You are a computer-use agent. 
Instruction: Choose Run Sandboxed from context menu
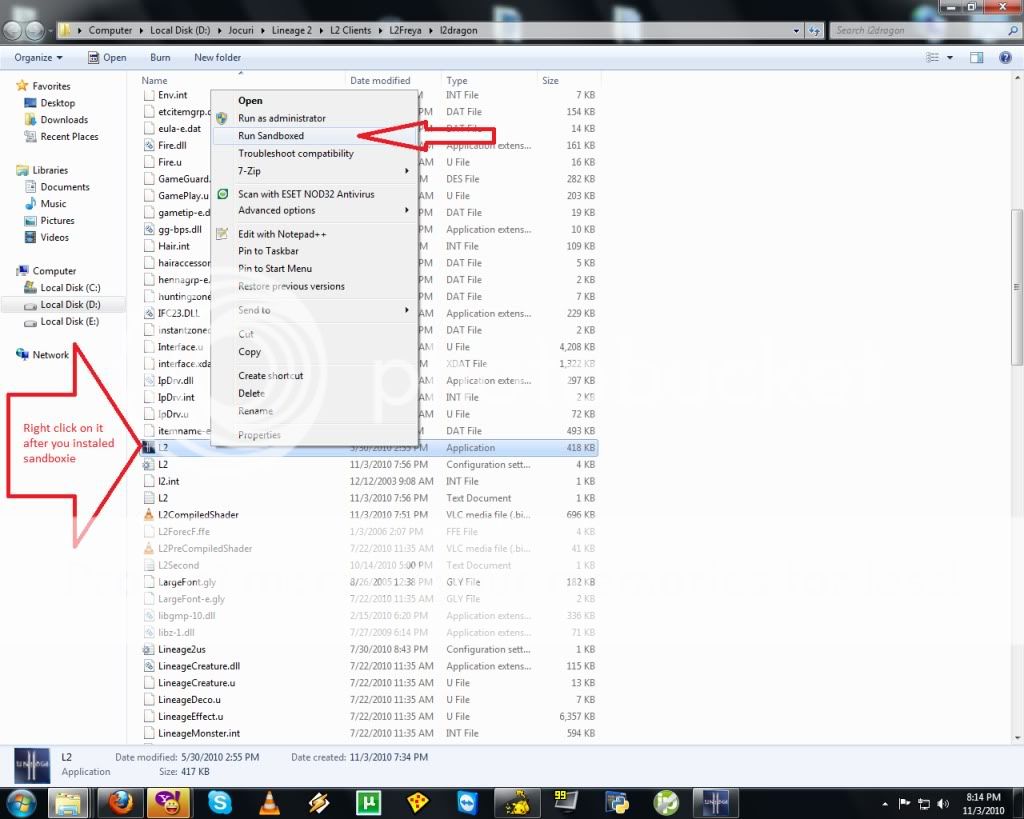coord(271,136)
